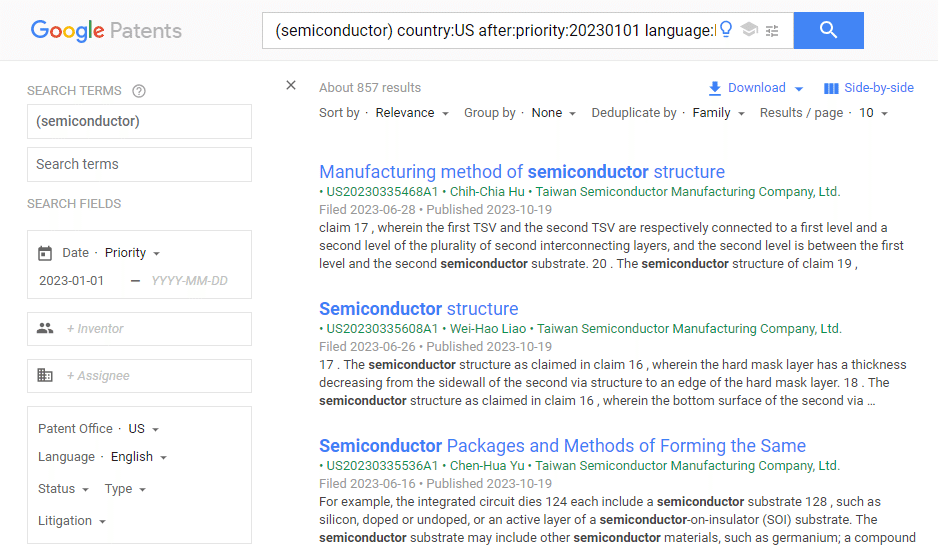
Task: Click the blue search magnifier button
Action: point(828,31)
